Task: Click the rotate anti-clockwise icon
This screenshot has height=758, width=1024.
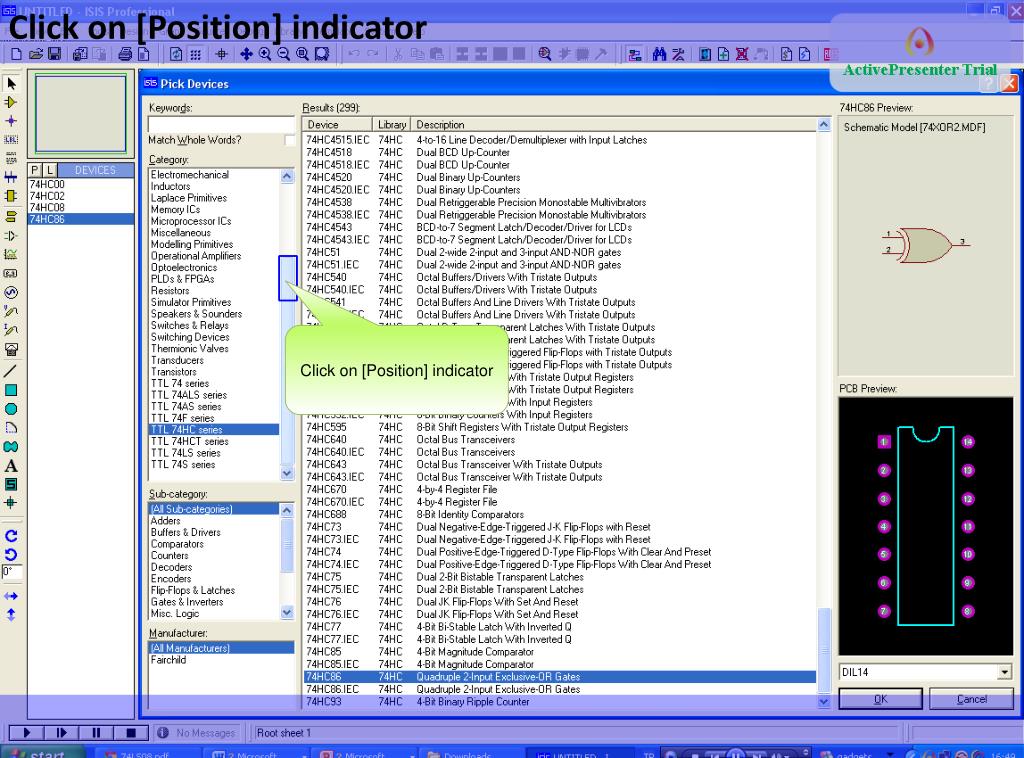Action: (x=11, y=555)
